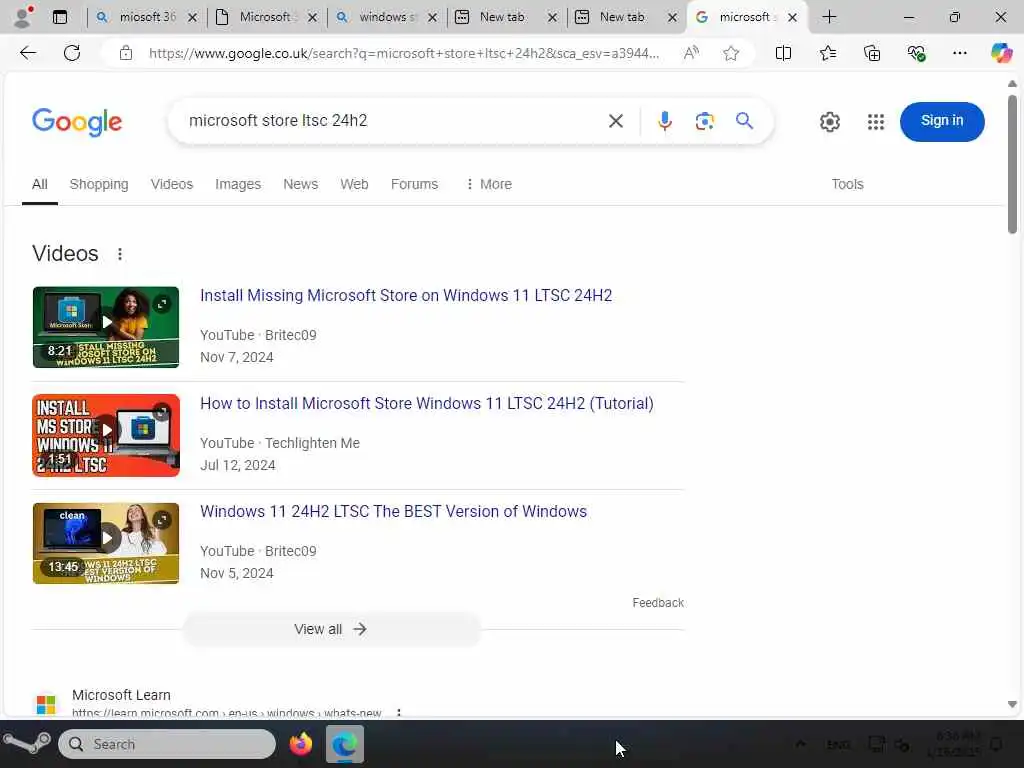Click the Windows taskbar Search box
Viewport: 1024px width, 768px height.
[x=167, y=744]
